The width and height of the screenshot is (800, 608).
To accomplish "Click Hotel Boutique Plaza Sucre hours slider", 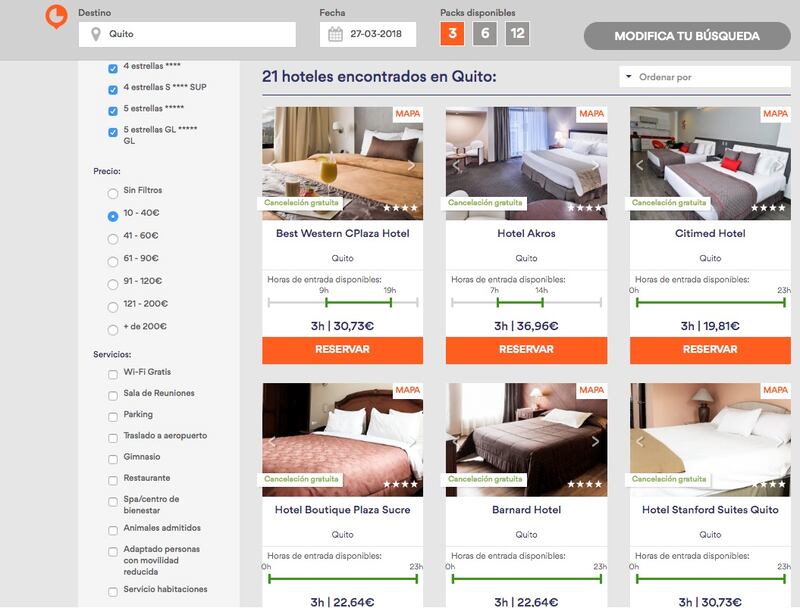I will [x=343, y=579].
